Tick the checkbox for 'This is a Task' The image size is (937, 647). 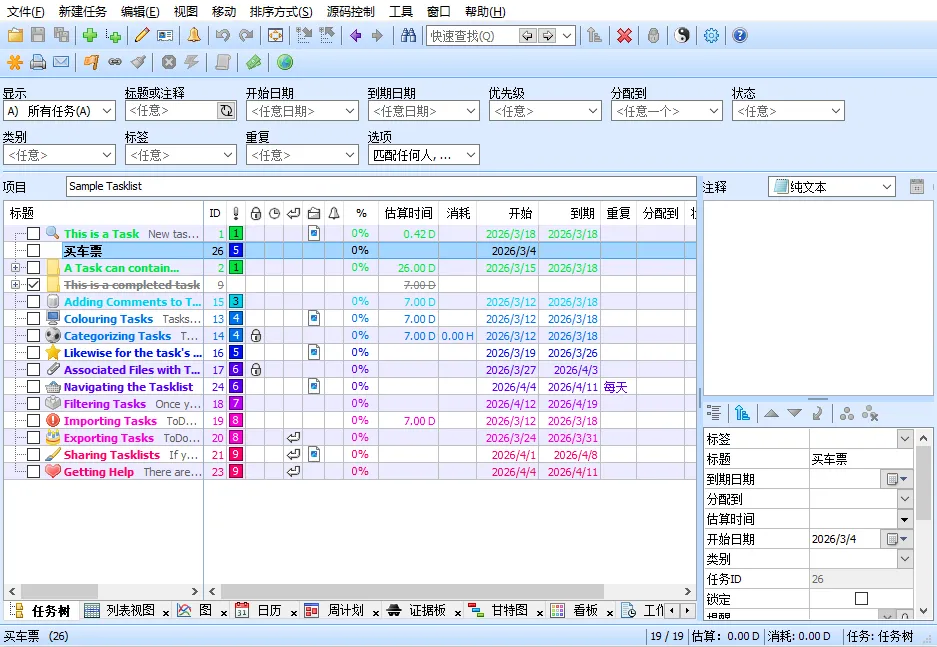(x=33, y=234)
